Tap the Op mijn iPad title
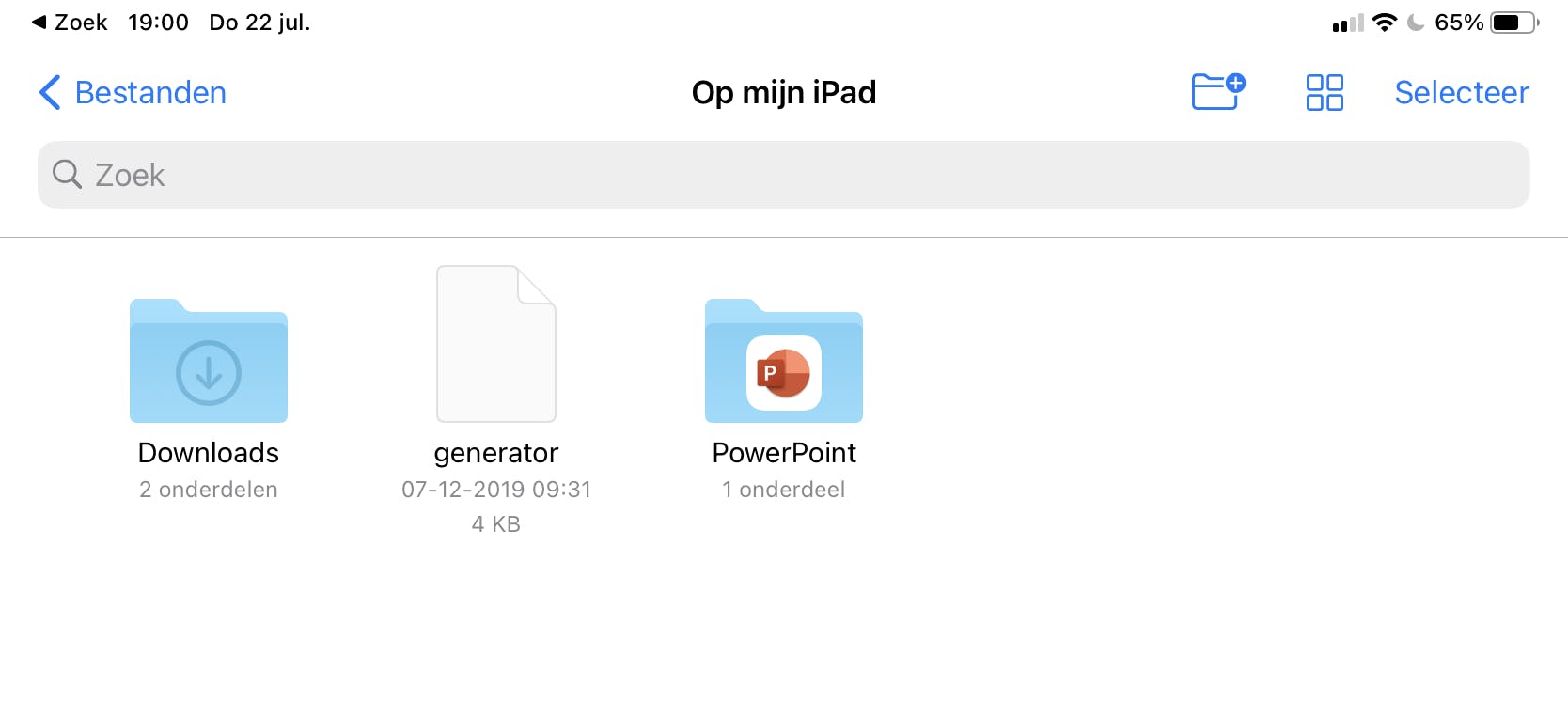Viewport: 1568px width, 717px height. pos(784,92)
